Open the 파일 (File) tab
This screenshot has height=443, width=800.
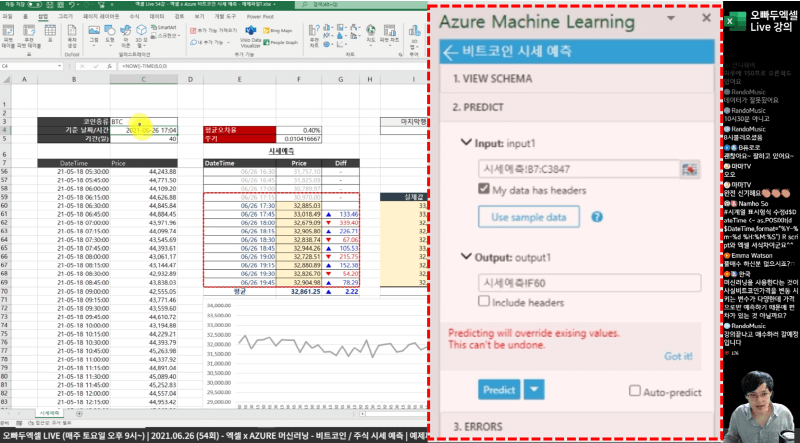coord(7,16)
